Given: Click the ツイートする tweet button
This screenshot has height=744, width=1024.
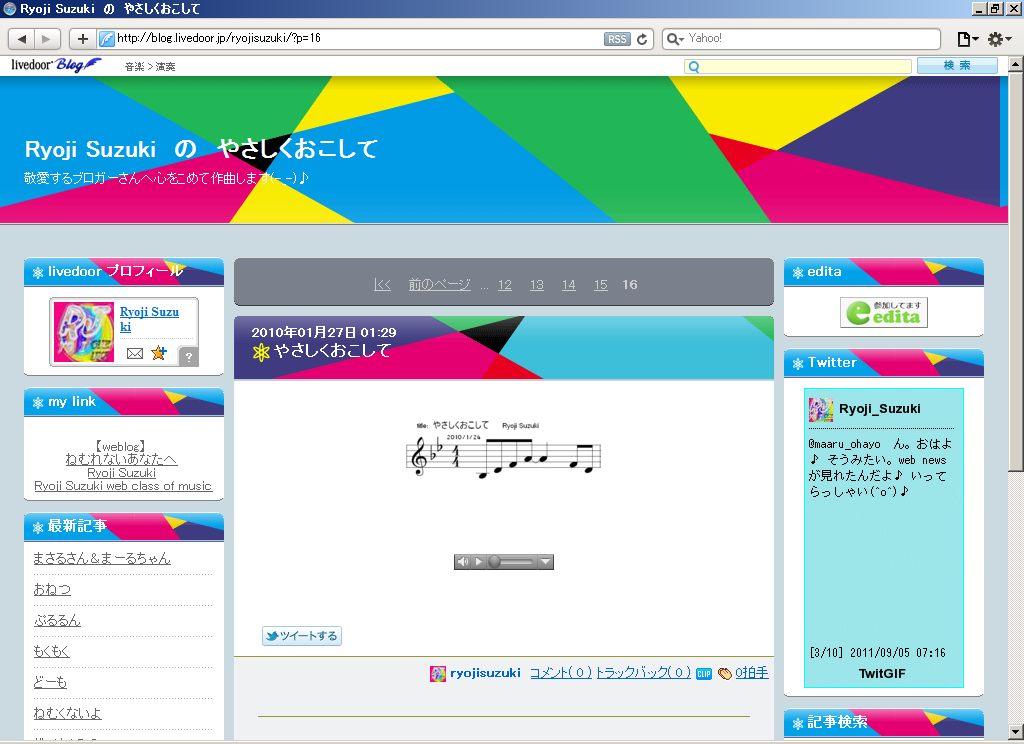Looking at the screenshot, I should pos(302,636).
